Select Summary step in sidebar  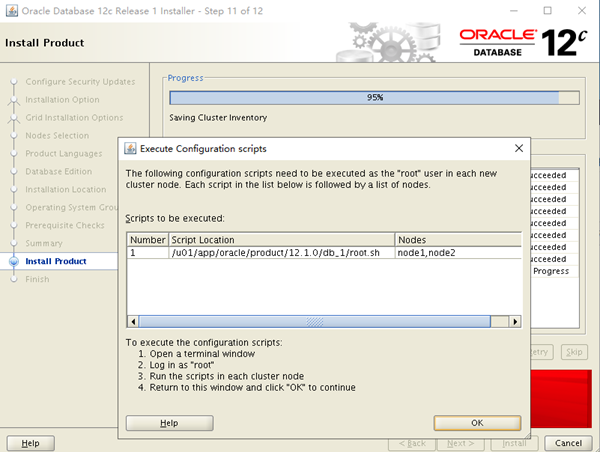(x=44, y=243)
